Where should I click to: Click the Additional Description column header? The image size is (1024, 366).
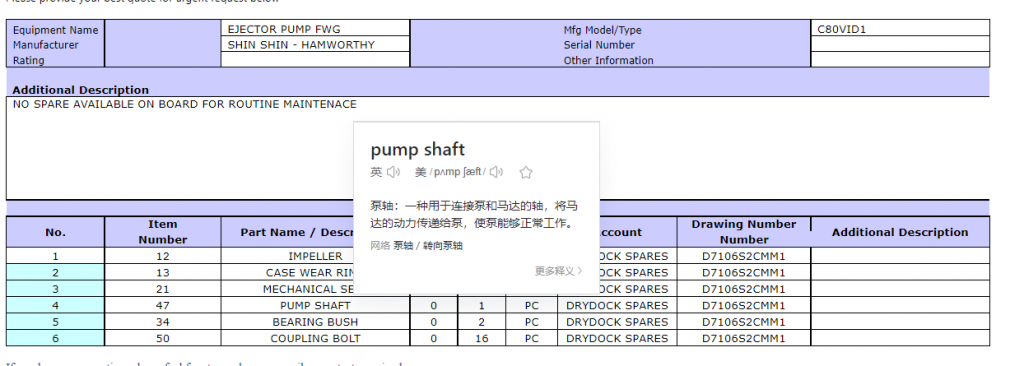(900, 232)
